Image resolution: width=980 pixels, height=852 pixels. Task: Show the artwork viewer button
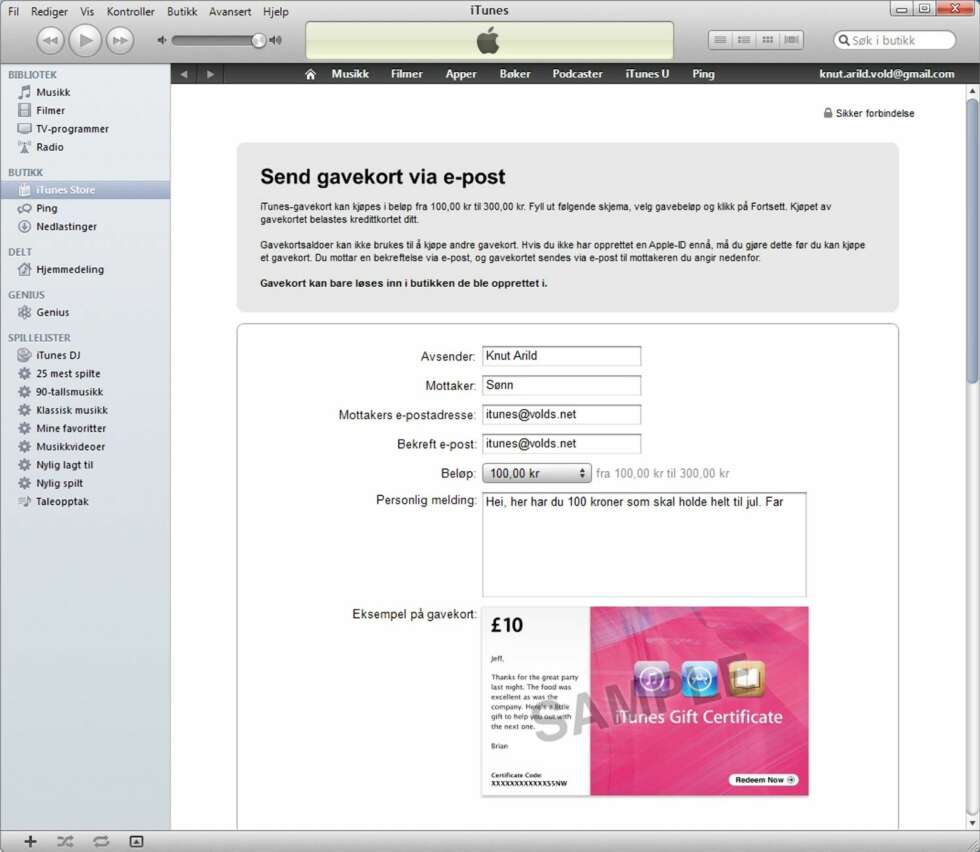[x=136, y=841]
